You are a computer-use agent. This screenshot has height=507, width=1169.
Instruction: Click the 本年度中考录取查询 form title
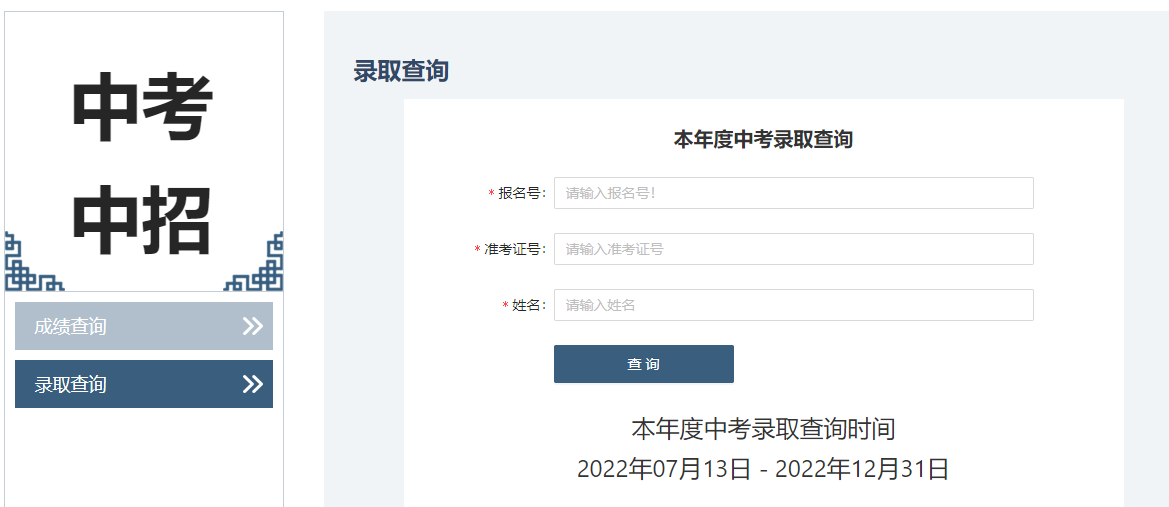763,139
